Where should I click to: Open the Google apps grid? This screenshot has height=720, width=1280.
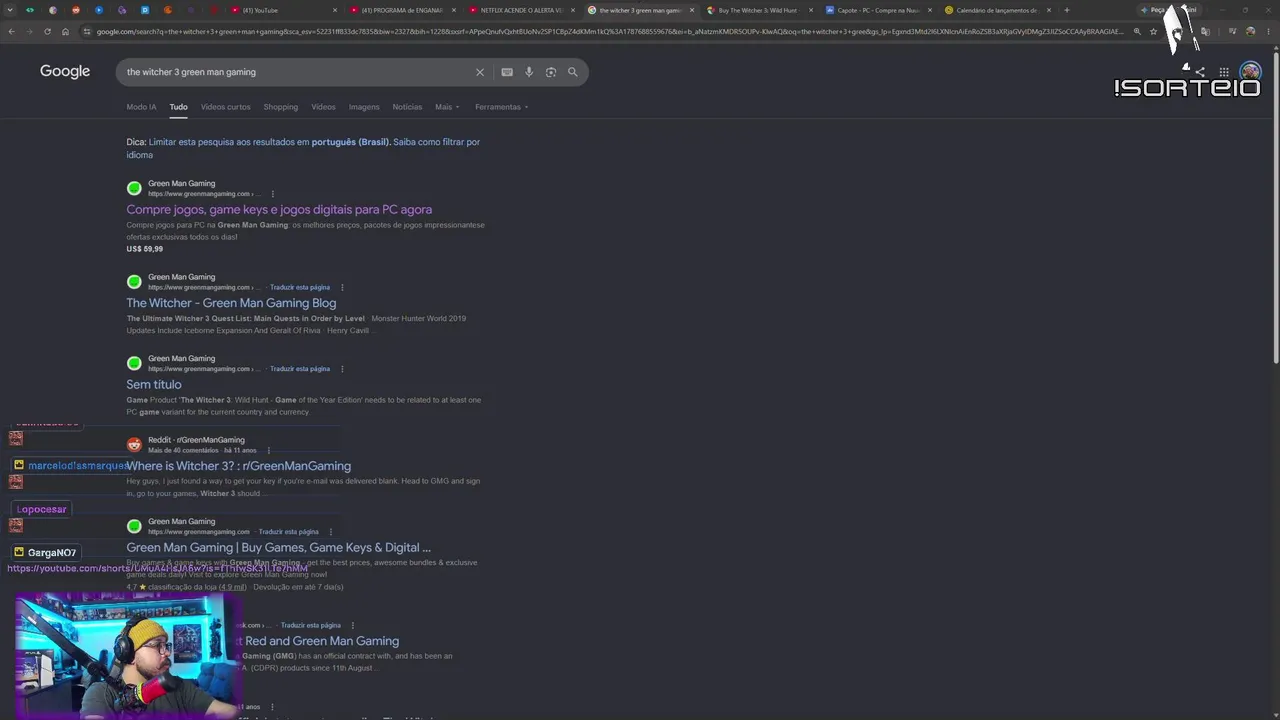click(1223, 72)
